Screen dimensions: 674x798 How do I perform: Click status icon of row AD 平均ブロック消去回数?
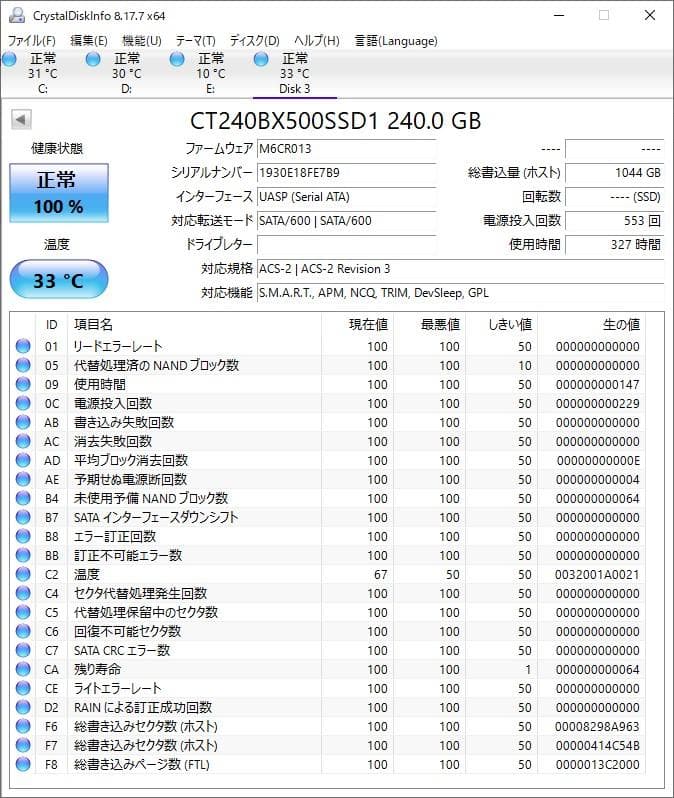tap(23, 460)
